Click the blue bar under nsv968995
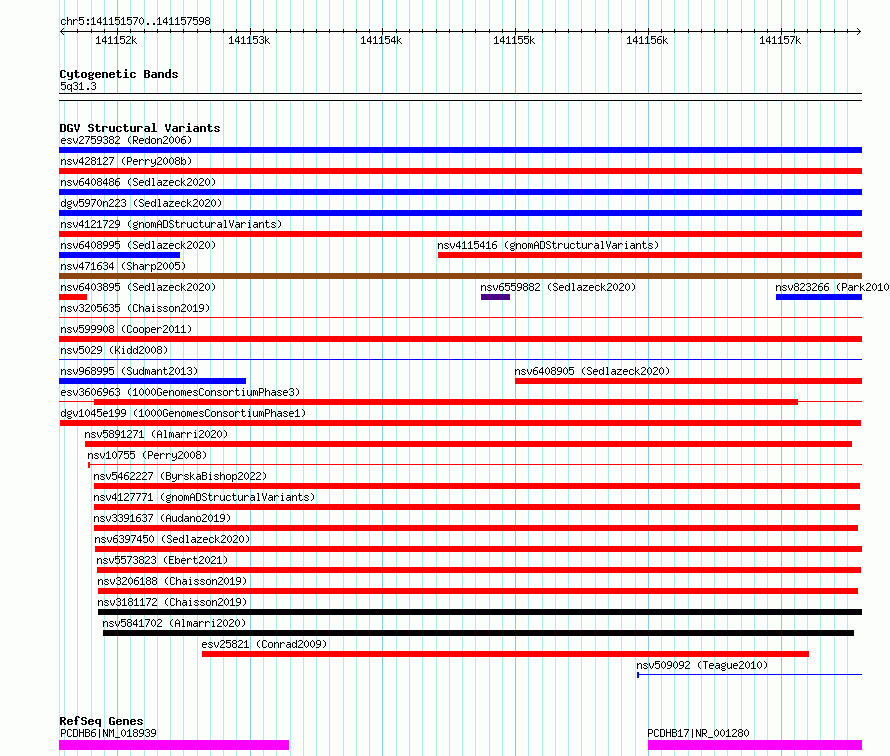The width and height of the screenshot is (890, 756). 152,381
